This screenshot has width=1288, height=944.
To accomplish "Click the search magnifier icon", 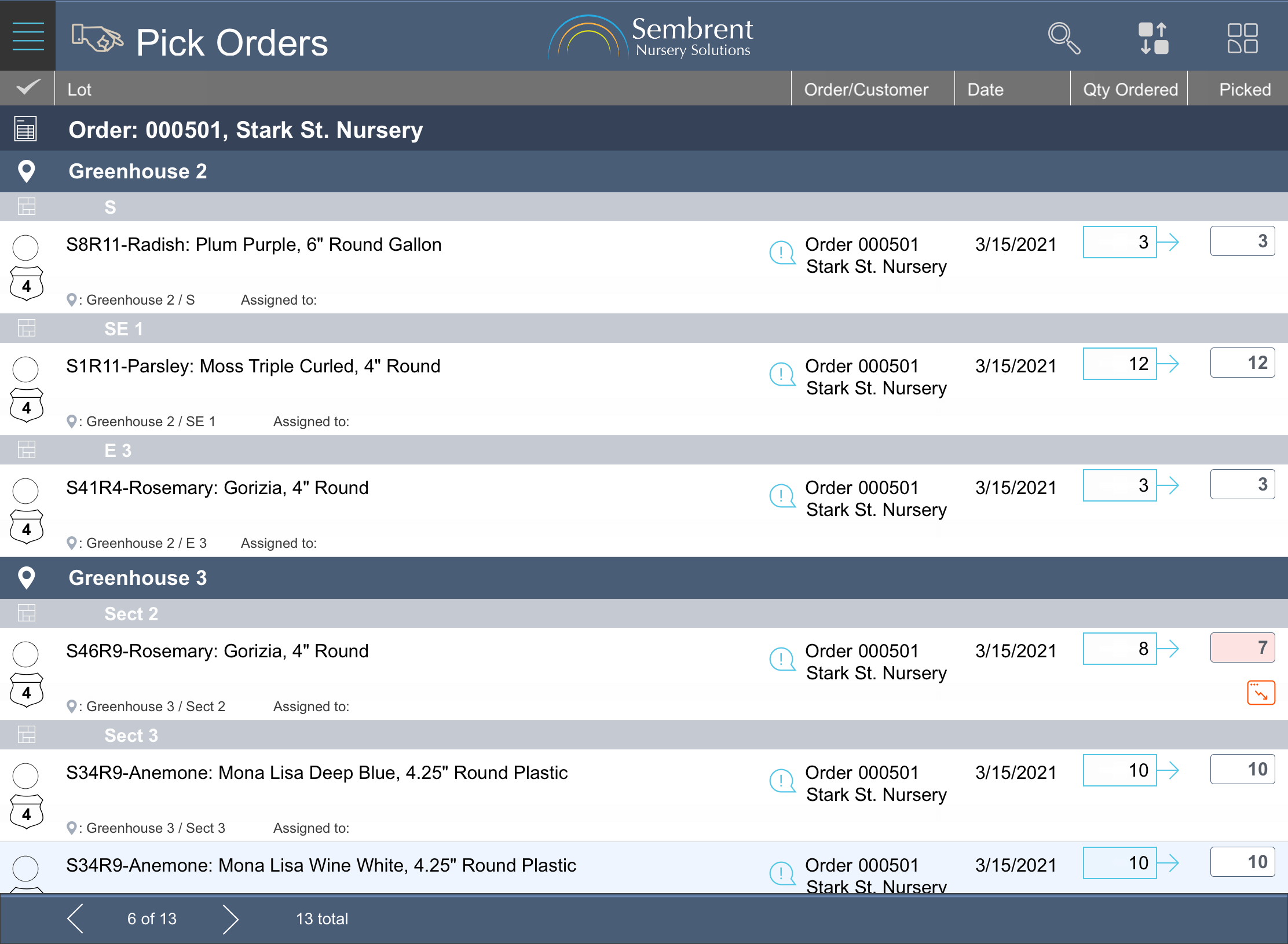I will (x=1063, y=38).
